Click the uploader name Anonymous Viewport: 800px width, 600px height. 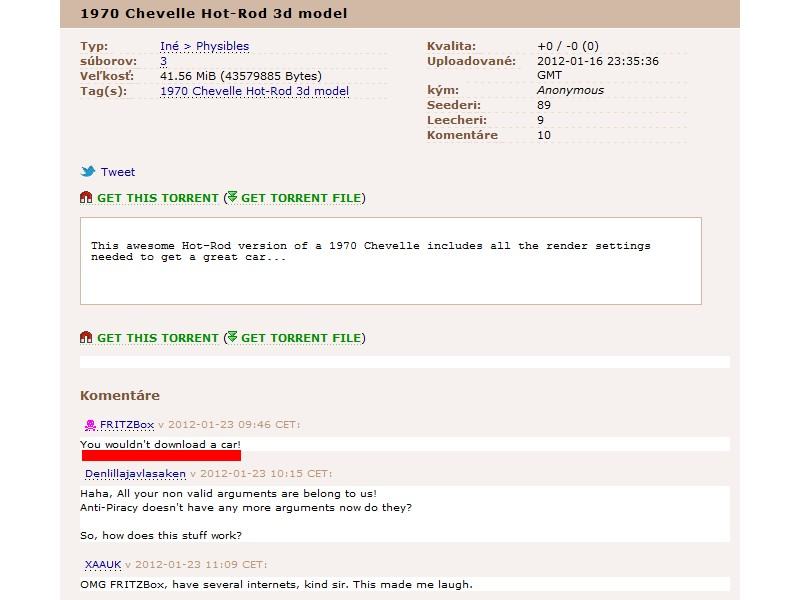click(570, 90)
